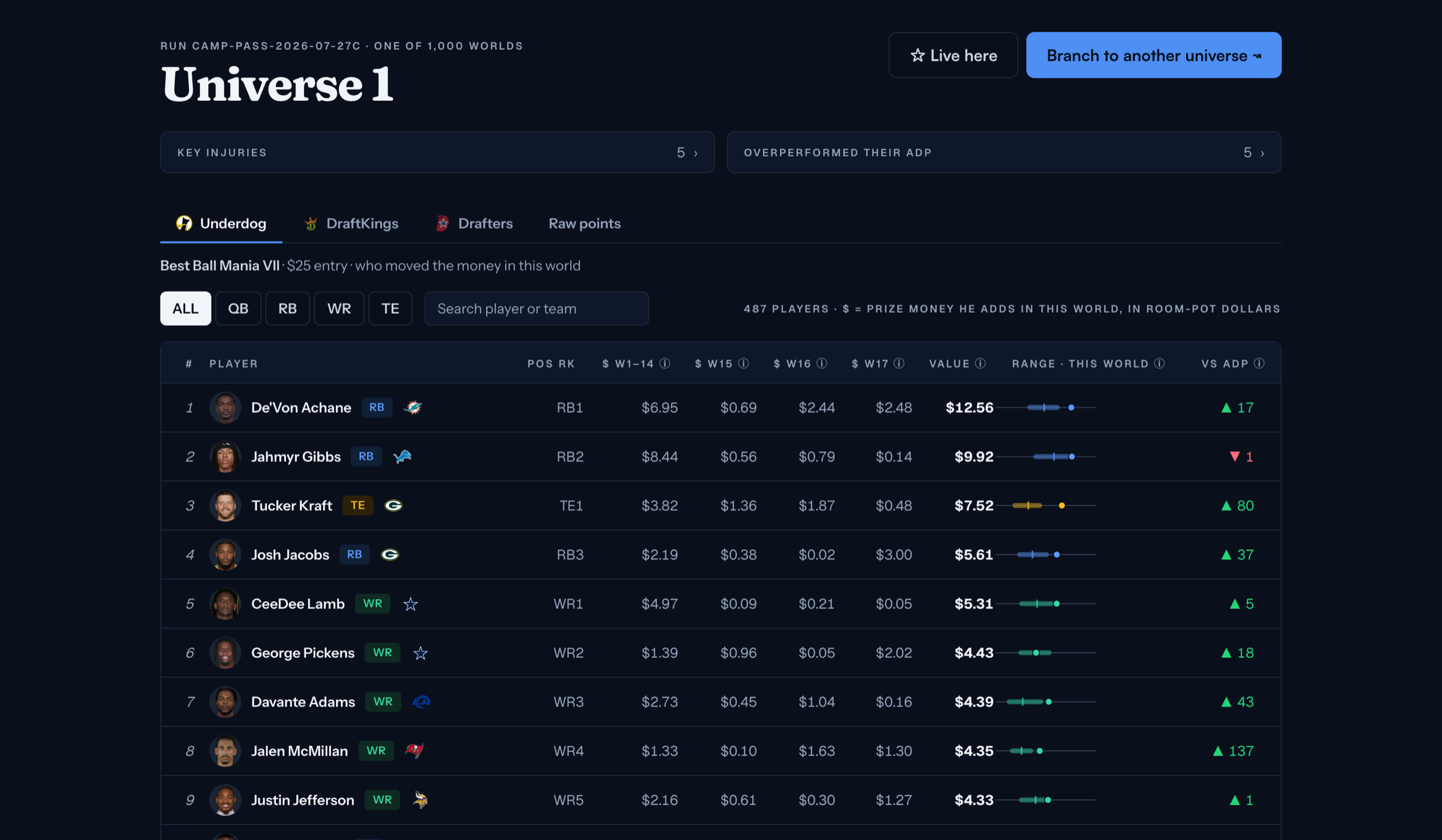Click the info icon beside $ W17 header
The height and width of the screenshot is (840, 1442).
[899, 364]
